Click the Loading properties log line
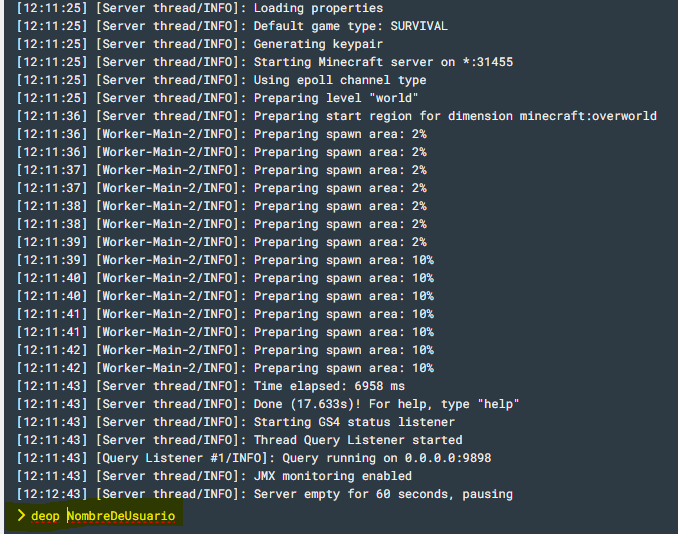678x534 pixels. 200,8
